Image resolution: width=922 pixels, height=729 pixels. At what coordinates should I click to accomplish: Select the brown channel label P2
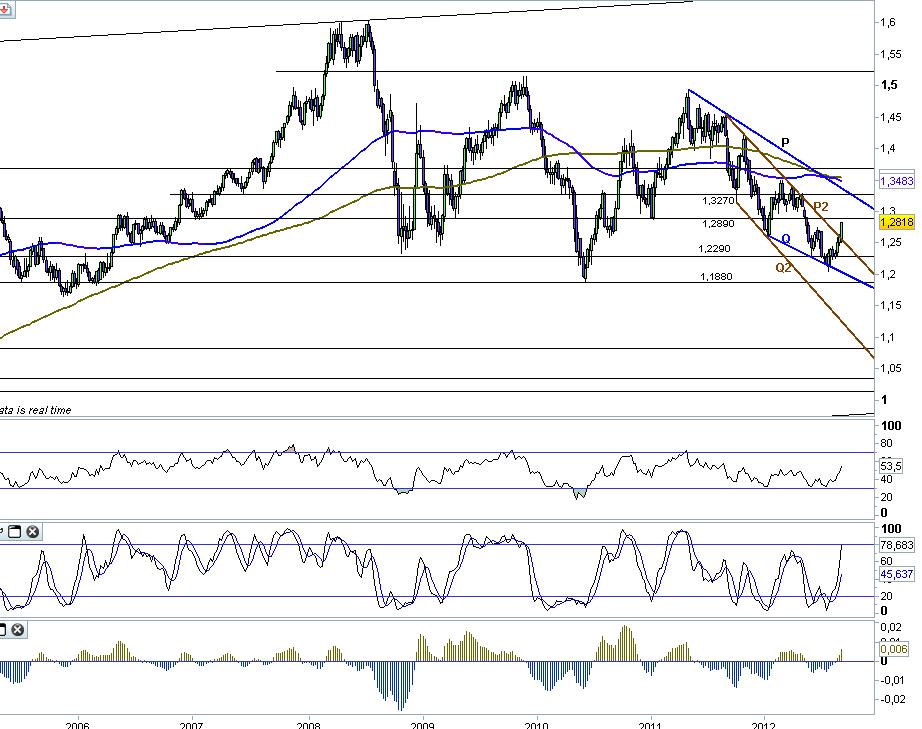(821, 206)
